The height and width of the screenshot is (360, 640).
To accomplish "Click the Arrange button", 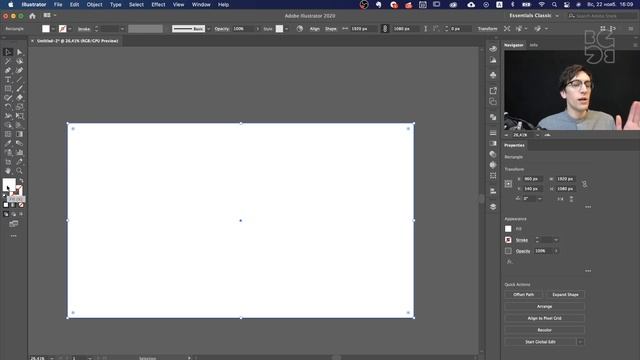I will point(544,306).
